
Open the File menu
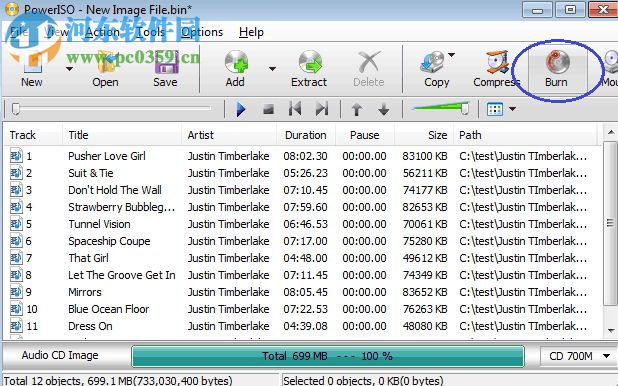(19, 32)
